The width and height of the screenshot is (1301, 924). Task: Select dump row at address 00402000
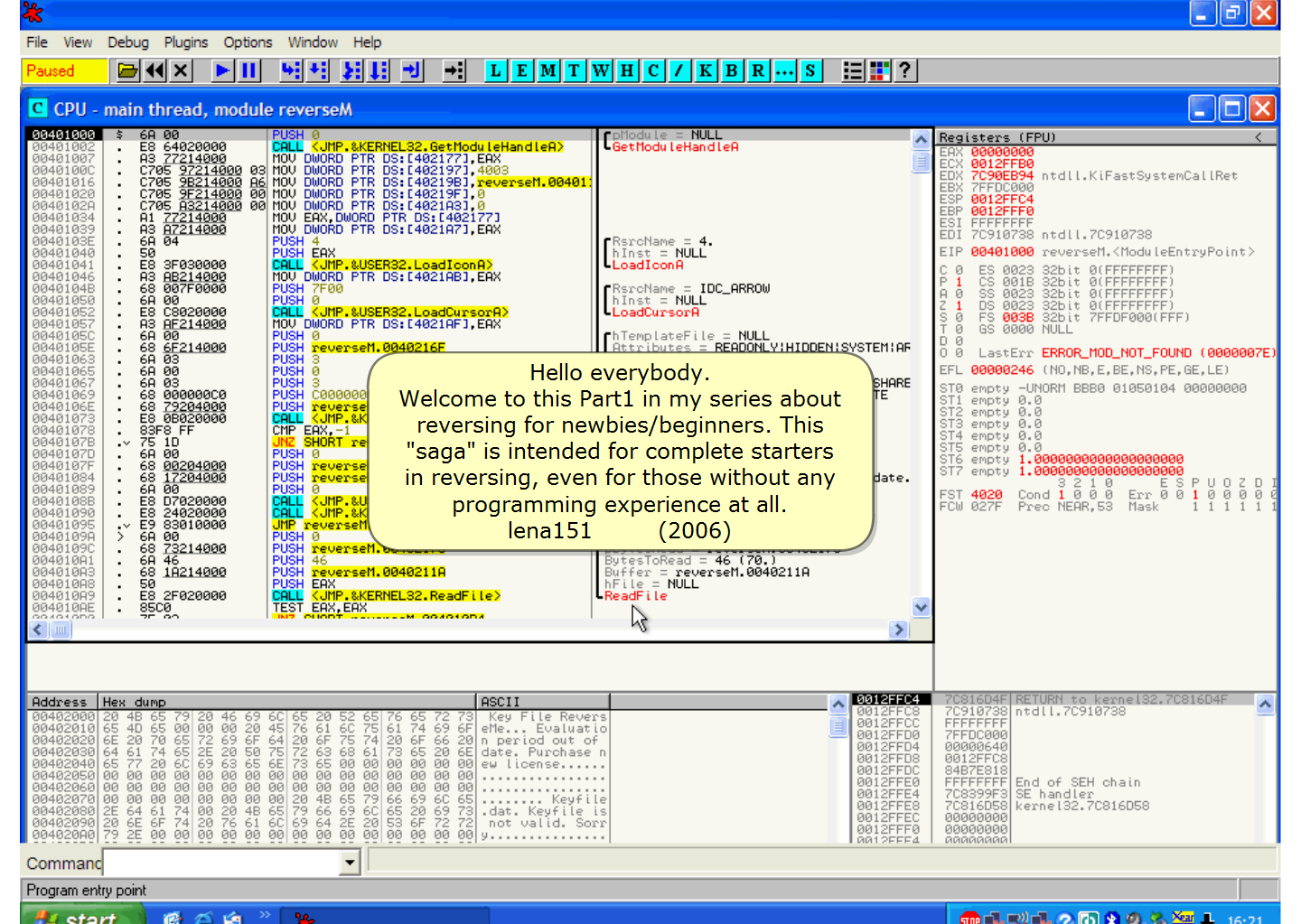tap(318, 717)
